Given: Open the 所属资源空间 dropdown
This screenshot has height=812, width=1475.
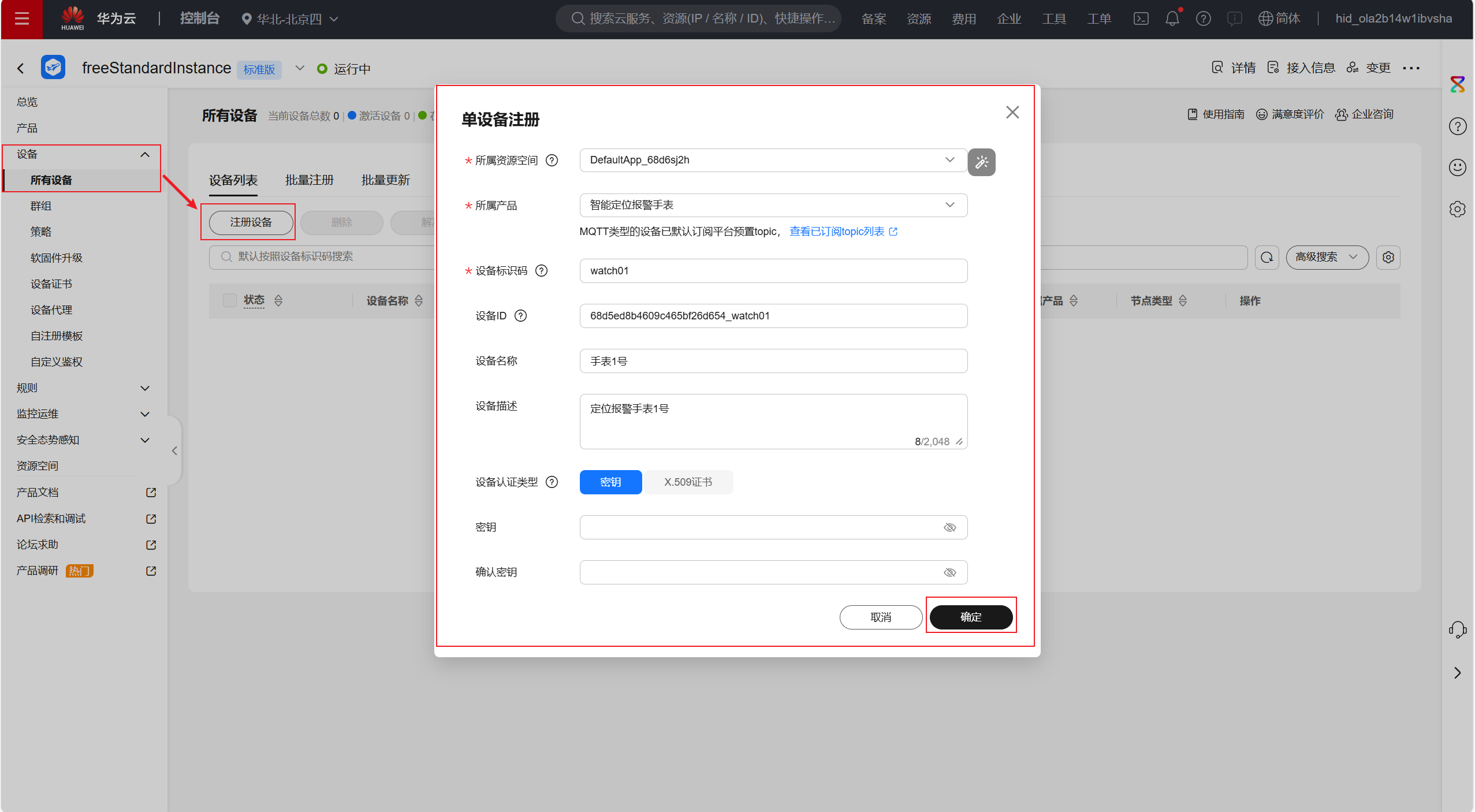Looking at the screenshot, I should (773, 160).
